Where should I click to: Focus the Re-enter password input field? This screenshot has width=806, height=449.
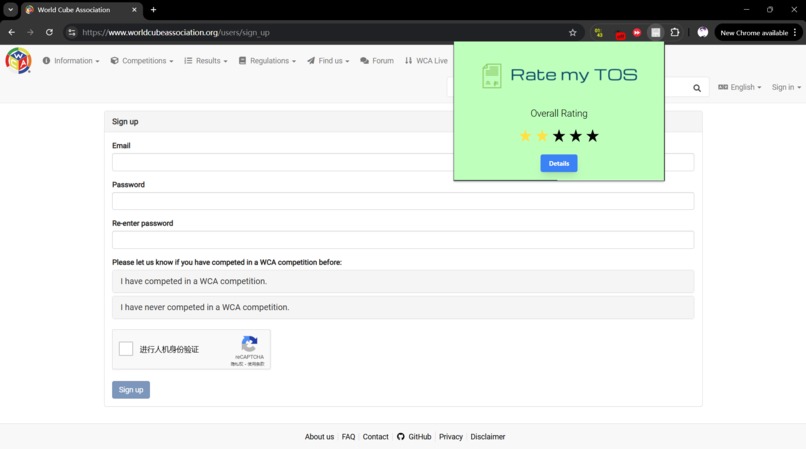(403, 240)
